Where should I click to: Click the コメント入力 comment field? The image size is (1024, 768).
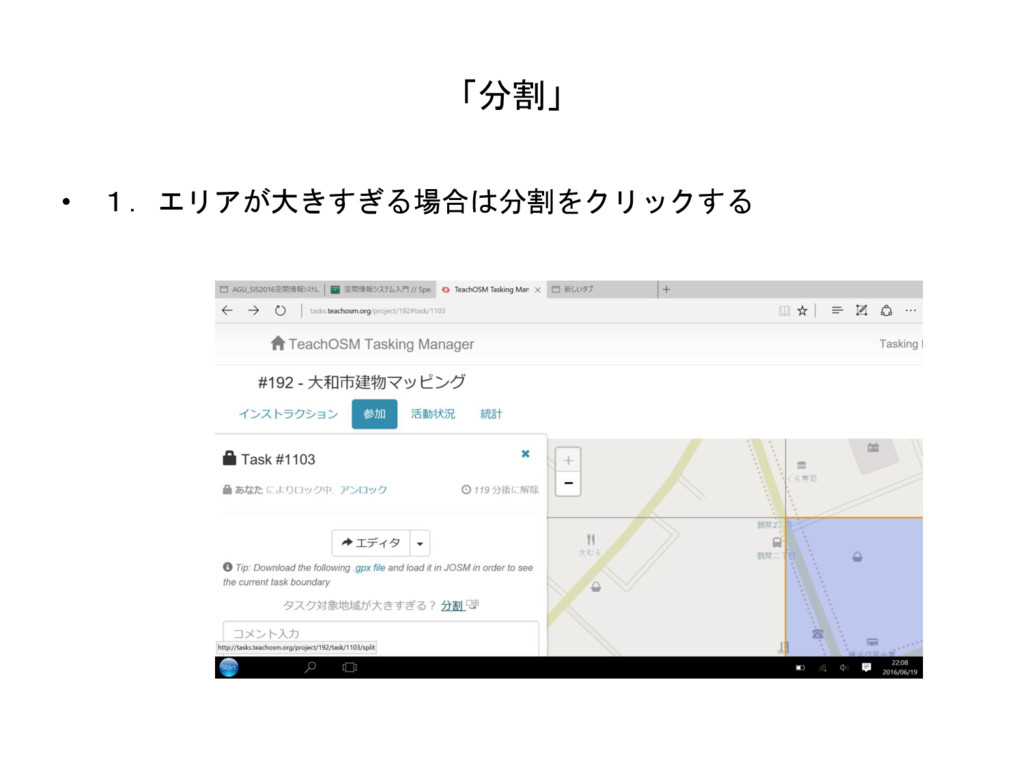tap(381, 637)
